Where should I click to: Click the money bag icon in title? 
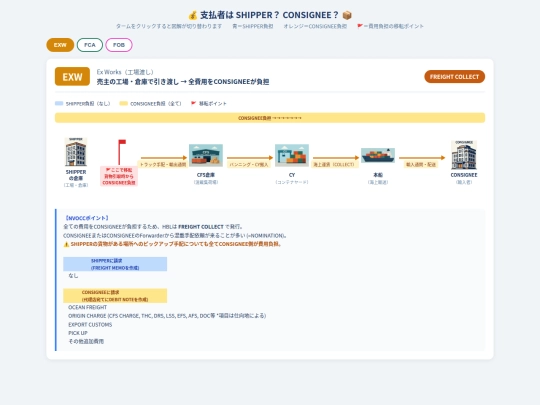pyautogui.click(x=193, y=15)
